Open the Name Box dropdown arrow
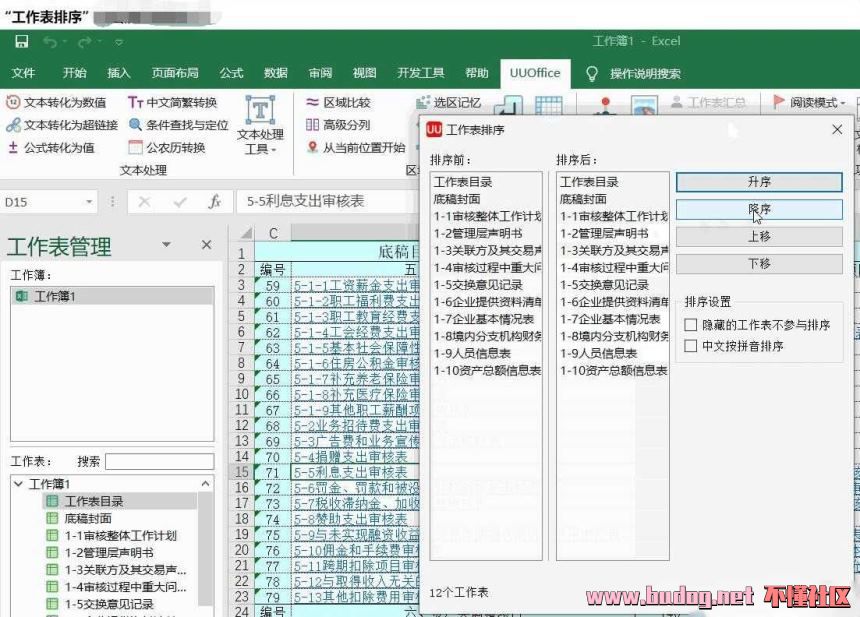The image size is (860, 617). [x=89, y=202]
